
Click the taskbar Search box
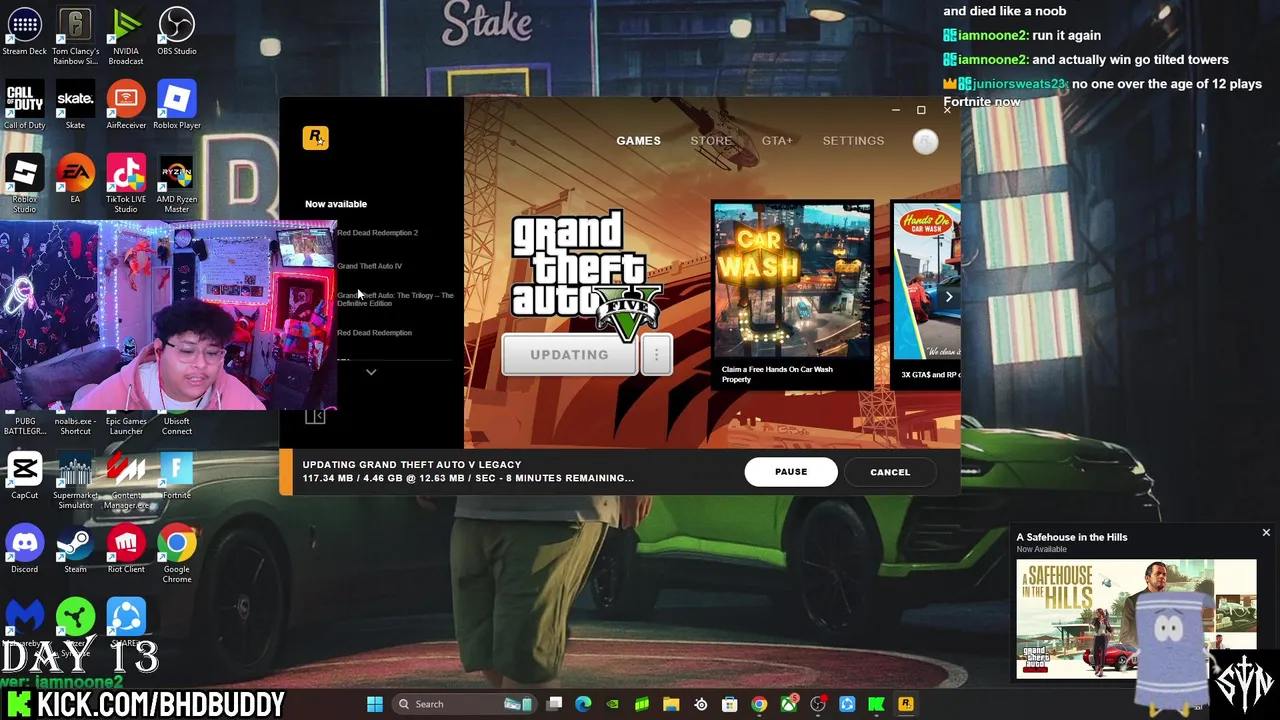coord(462,704)
